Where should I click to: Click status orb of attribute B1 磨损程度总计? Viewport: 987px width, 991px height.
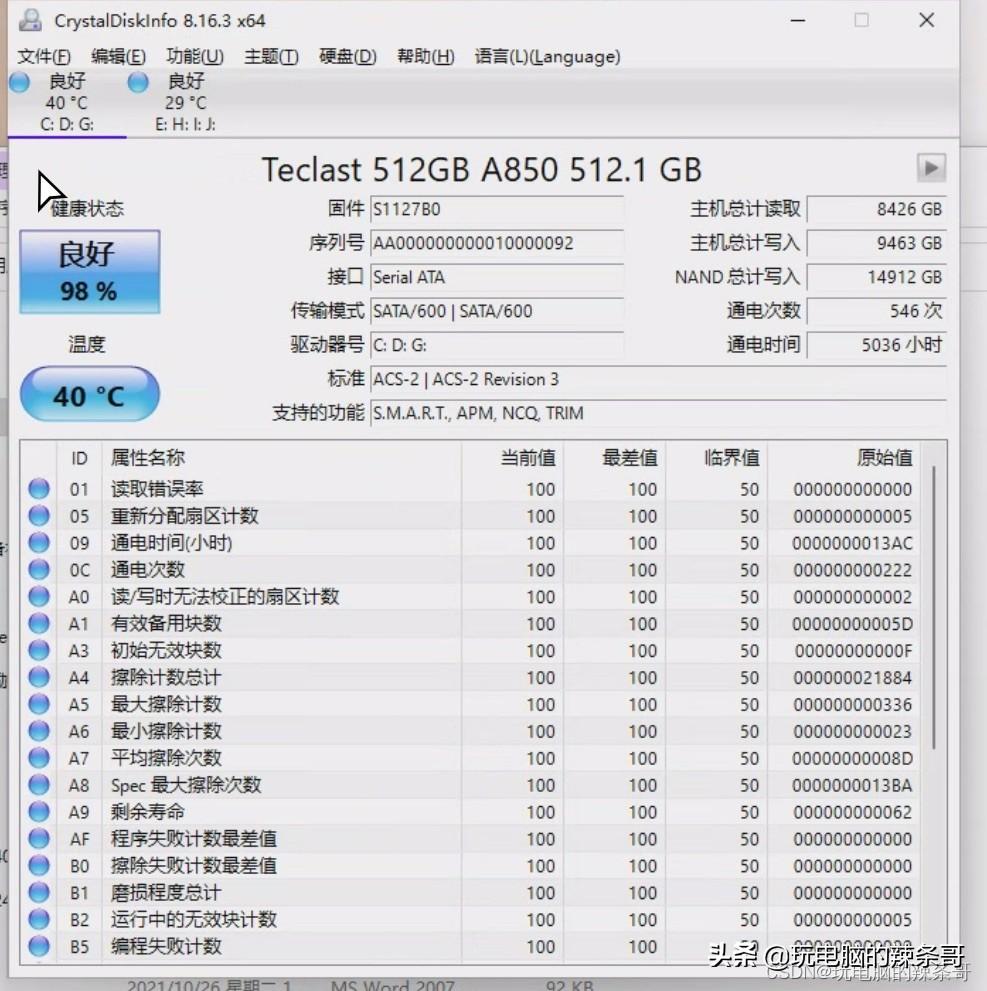point(39,892)
